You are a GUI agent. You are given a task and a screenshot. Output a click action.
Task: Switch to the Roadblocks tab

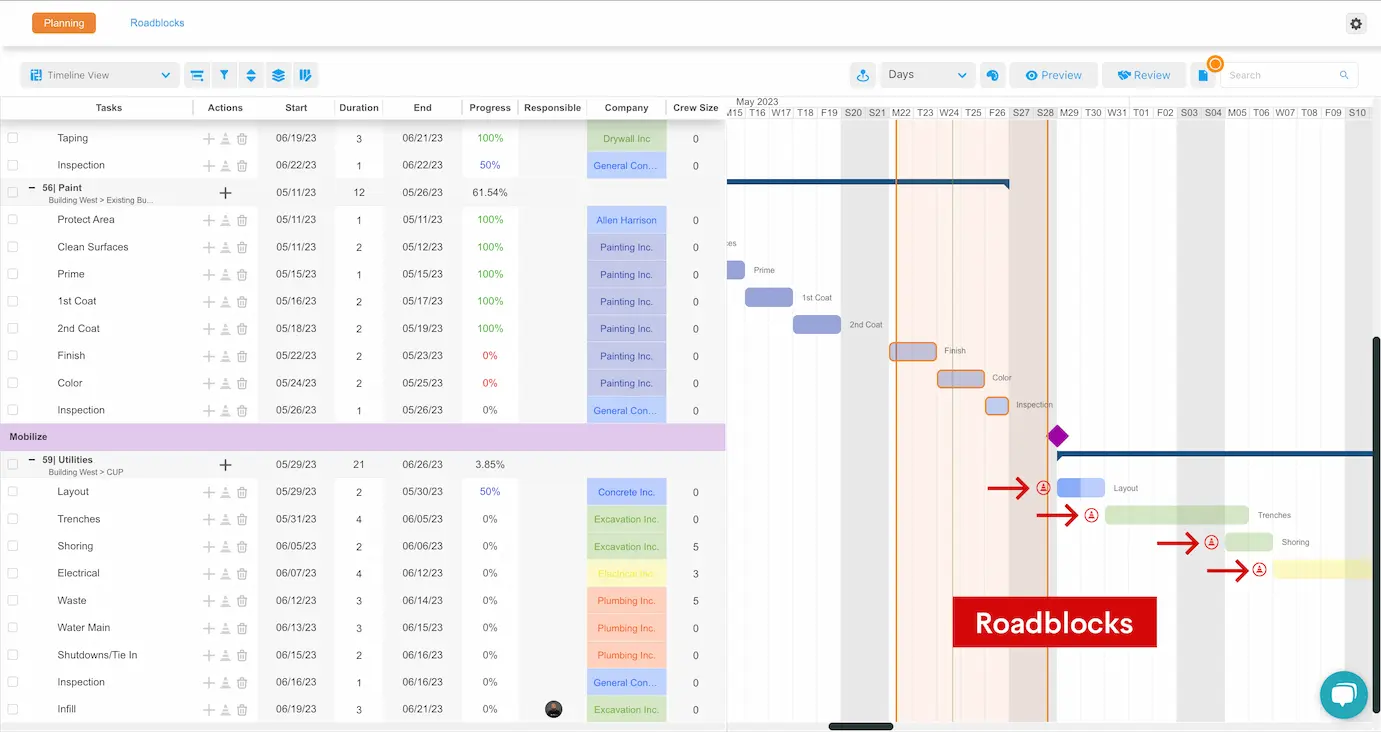(x=157, y=23)
